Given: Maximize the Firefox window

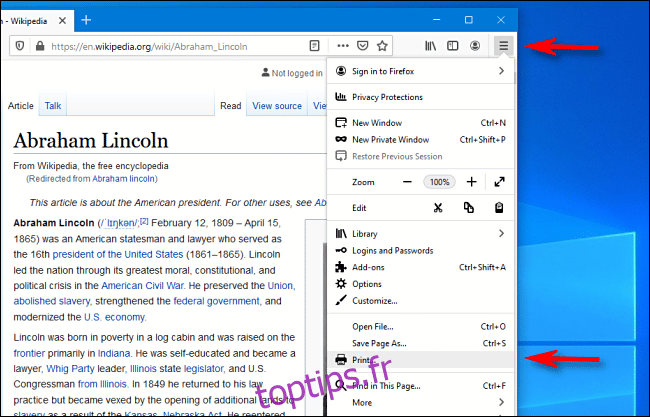Looking at the screenshot, I should click(x=468, y=20).
